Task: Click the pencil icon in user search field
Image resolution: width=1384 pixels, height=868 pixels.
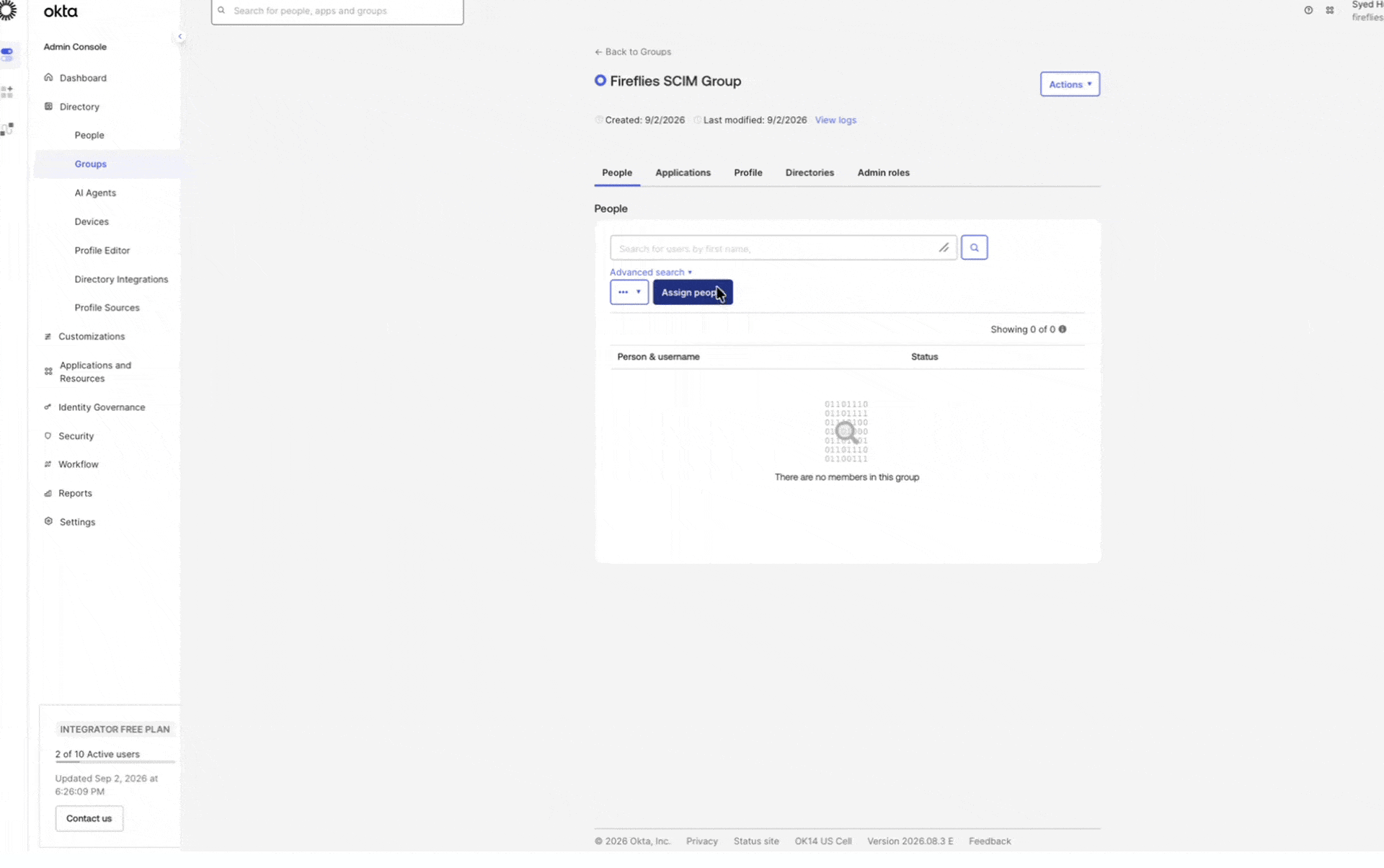Action: [x=944, y=247]
